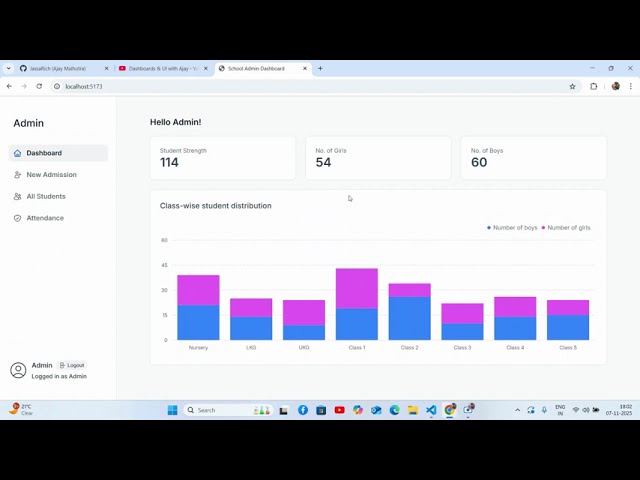Viewport: 640px width, 480px height.
Task: Open the weather widget on the taskbar
Action: coord(21,409)
